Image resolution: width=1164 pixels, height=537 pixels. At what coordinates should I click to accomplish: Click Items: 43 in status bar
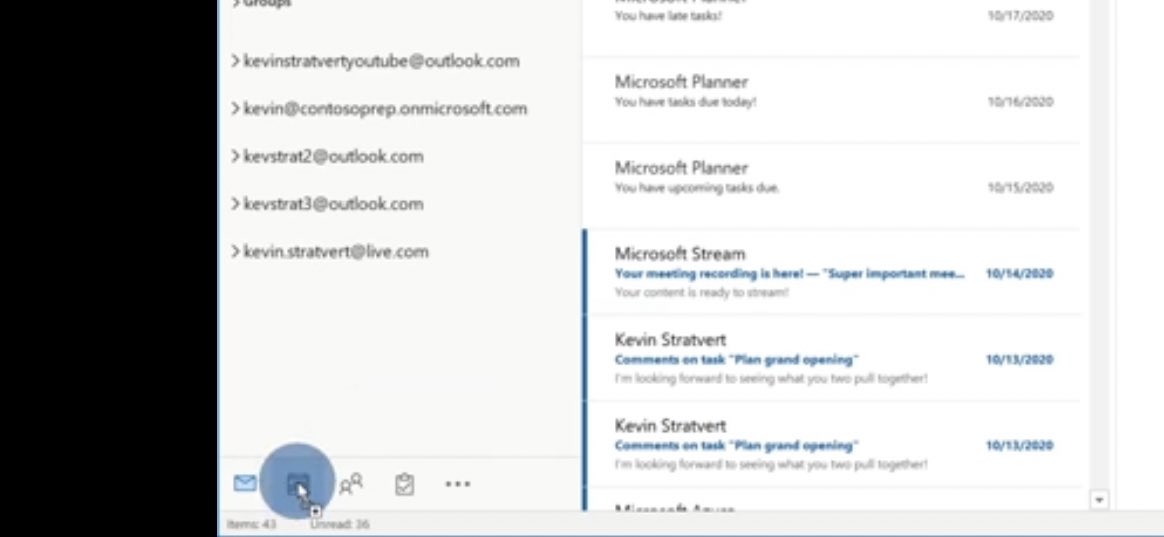(x=252, y=524)
